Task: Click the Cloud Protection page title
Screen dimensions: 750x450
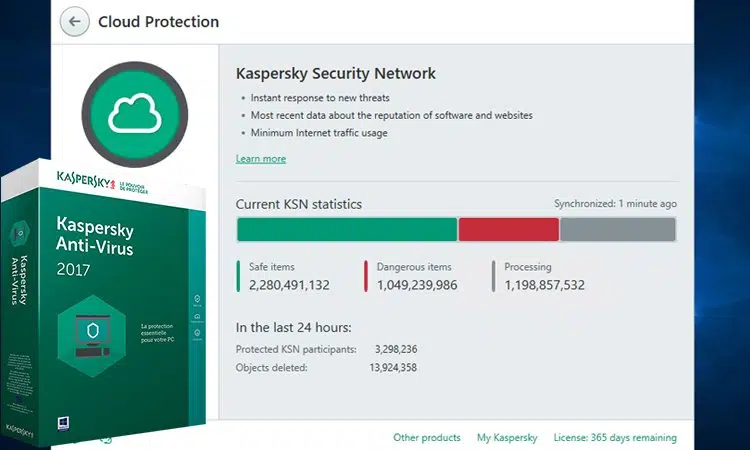Action: tap(158, 22)
